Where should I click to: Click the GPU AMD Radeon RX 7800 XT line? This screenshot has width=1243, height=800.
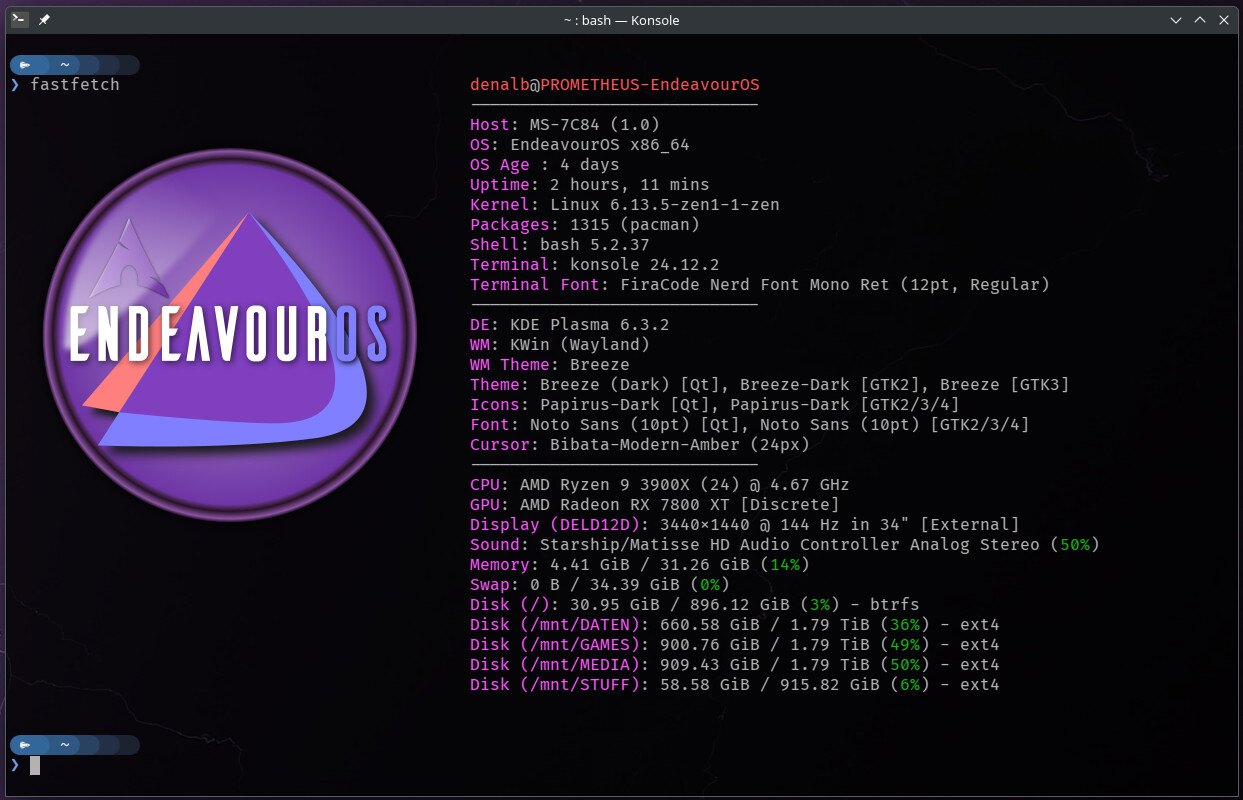(655, 505)
